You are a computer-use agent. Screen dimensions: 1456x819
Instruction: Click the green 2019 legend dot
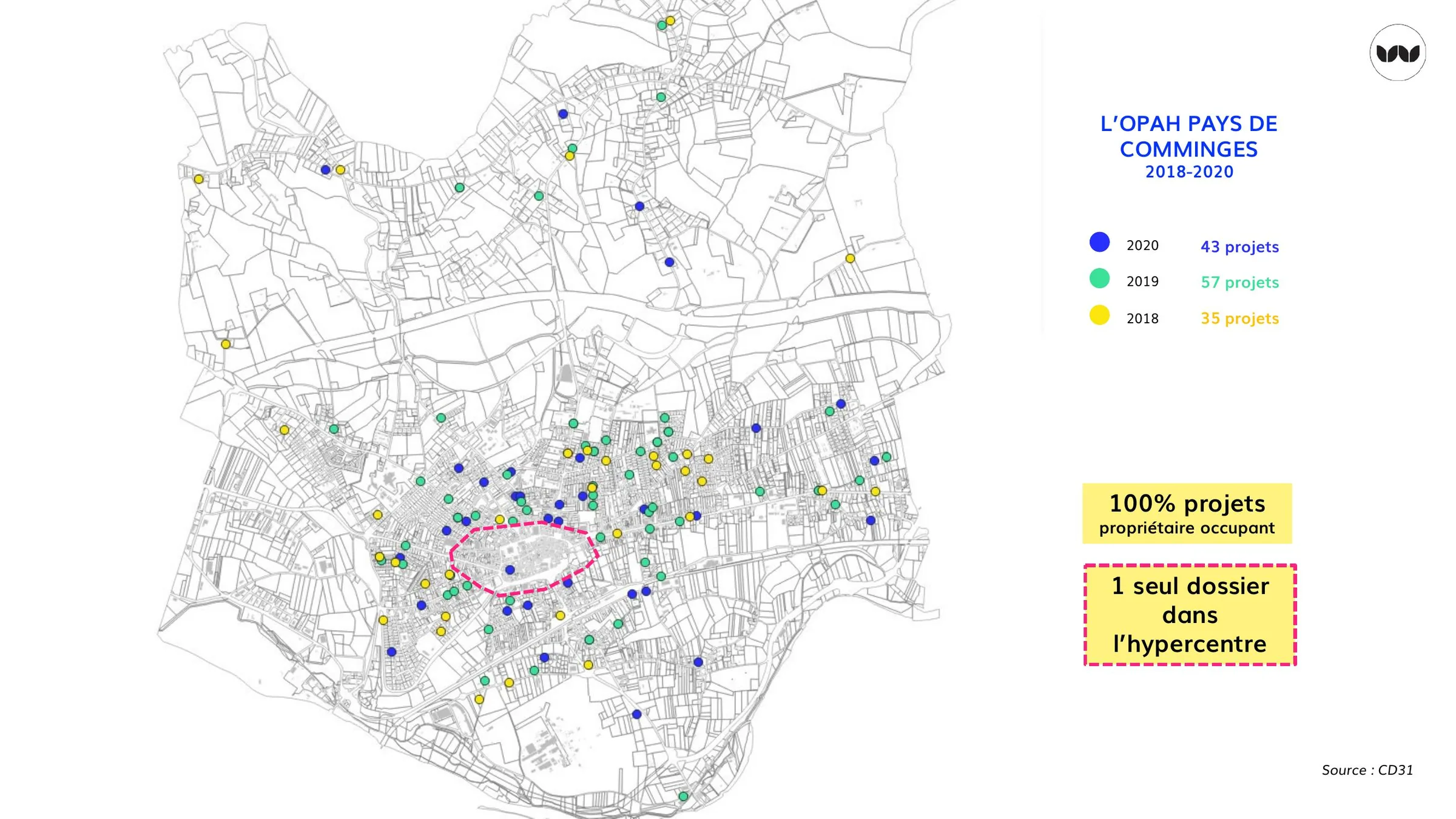[1099, 278]
